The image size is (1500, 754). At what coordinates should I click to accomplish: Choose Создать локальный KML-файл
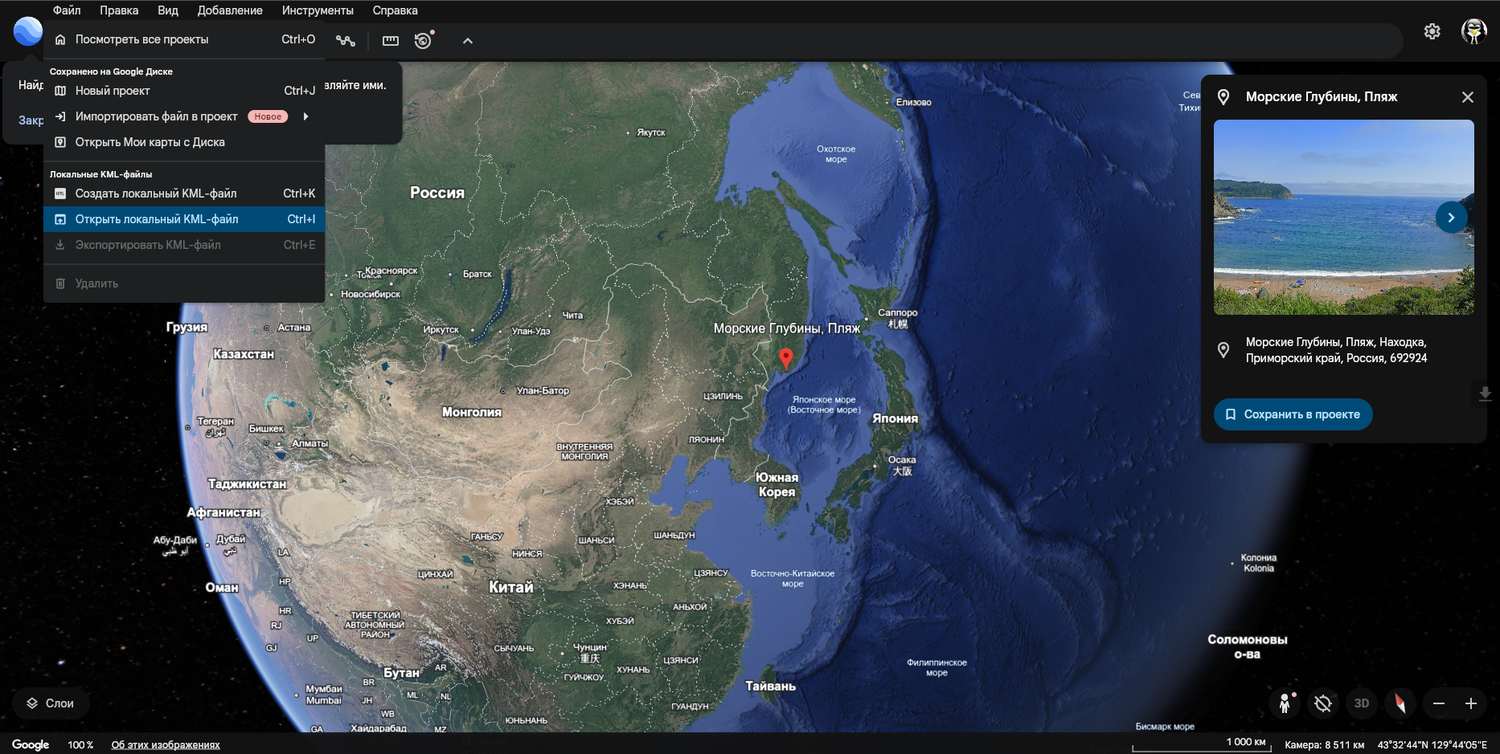[184, 194]
